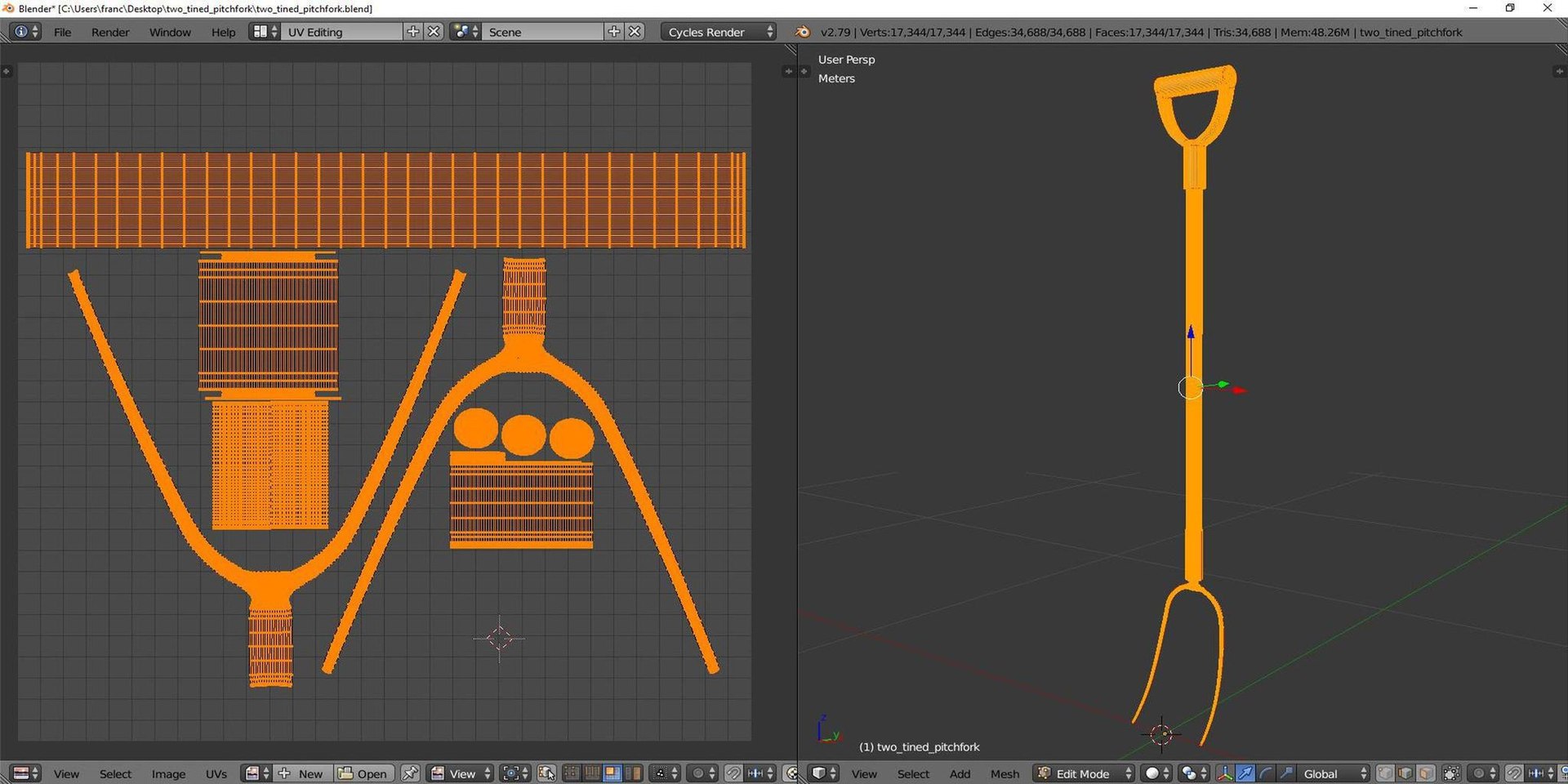Screen dimensions: 1568x784
Task: Click the Blender logo icon in the info header
Action: click(x=803, y=32)
